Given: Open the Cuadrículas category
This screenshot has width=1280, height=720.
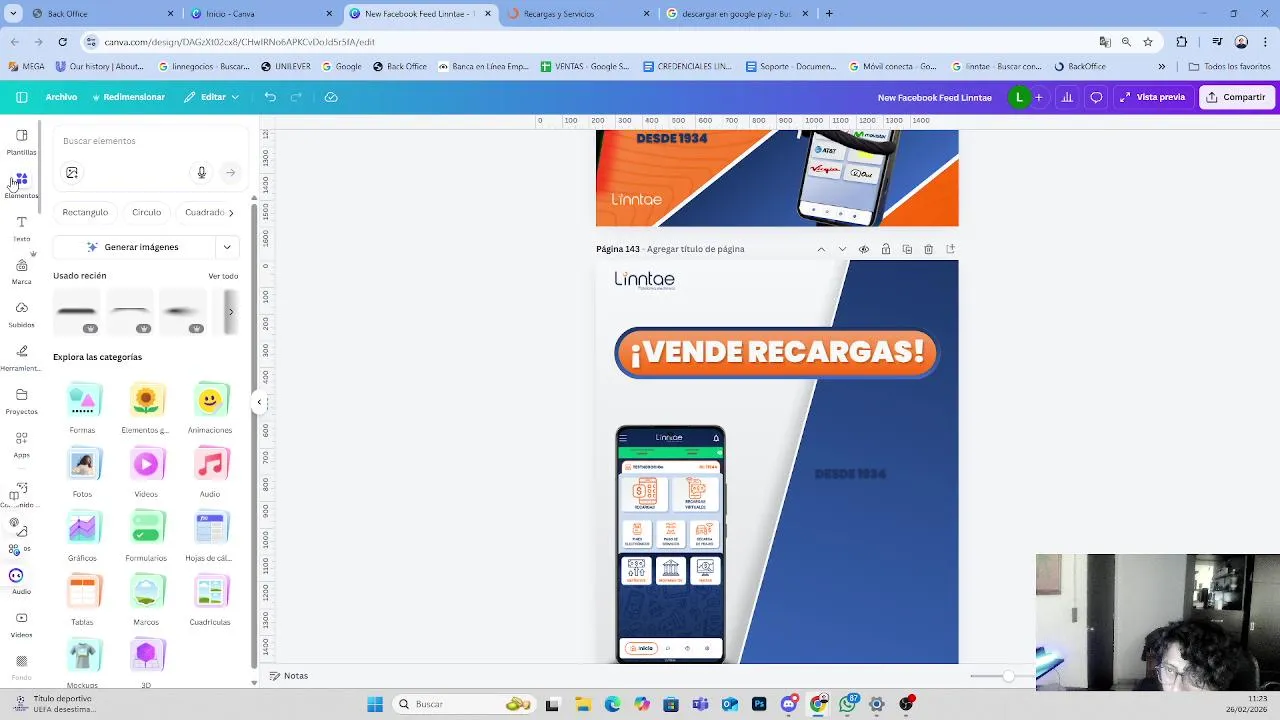Looking at the screenshot, I should click(x=210, y=600).
